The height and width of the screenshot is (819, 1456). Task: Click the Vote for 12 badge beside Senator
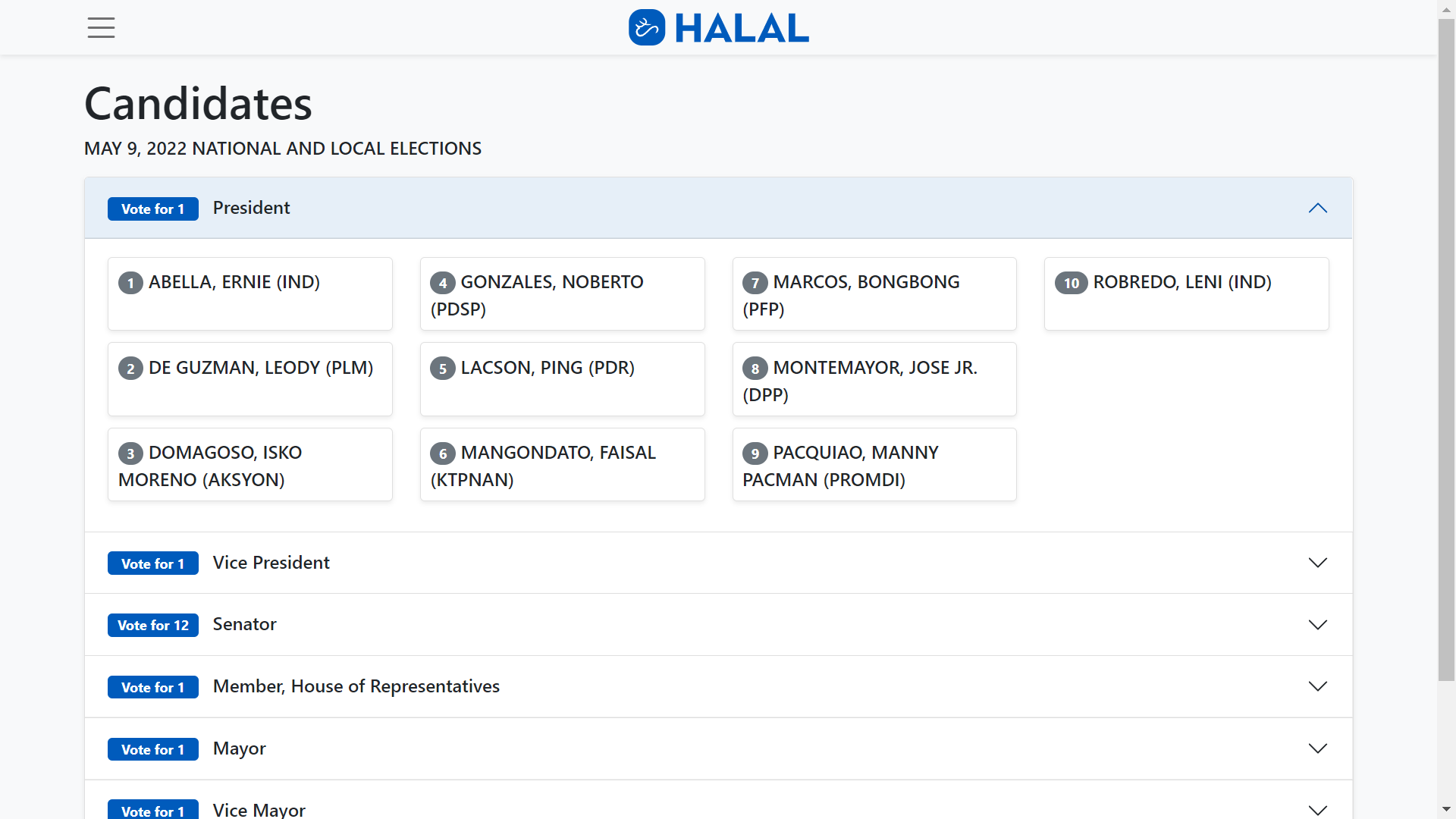point(152,625)
